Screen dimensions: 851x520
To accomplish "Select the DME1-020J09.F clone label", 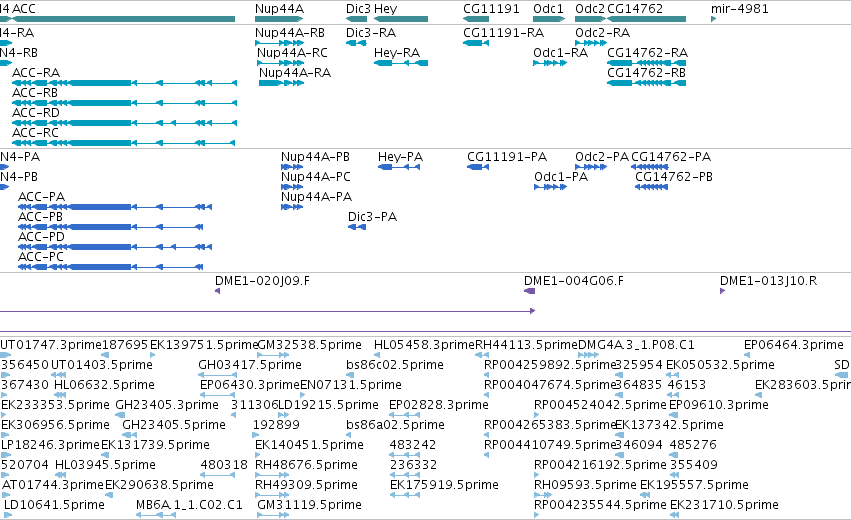I will (x=263, y=281).
